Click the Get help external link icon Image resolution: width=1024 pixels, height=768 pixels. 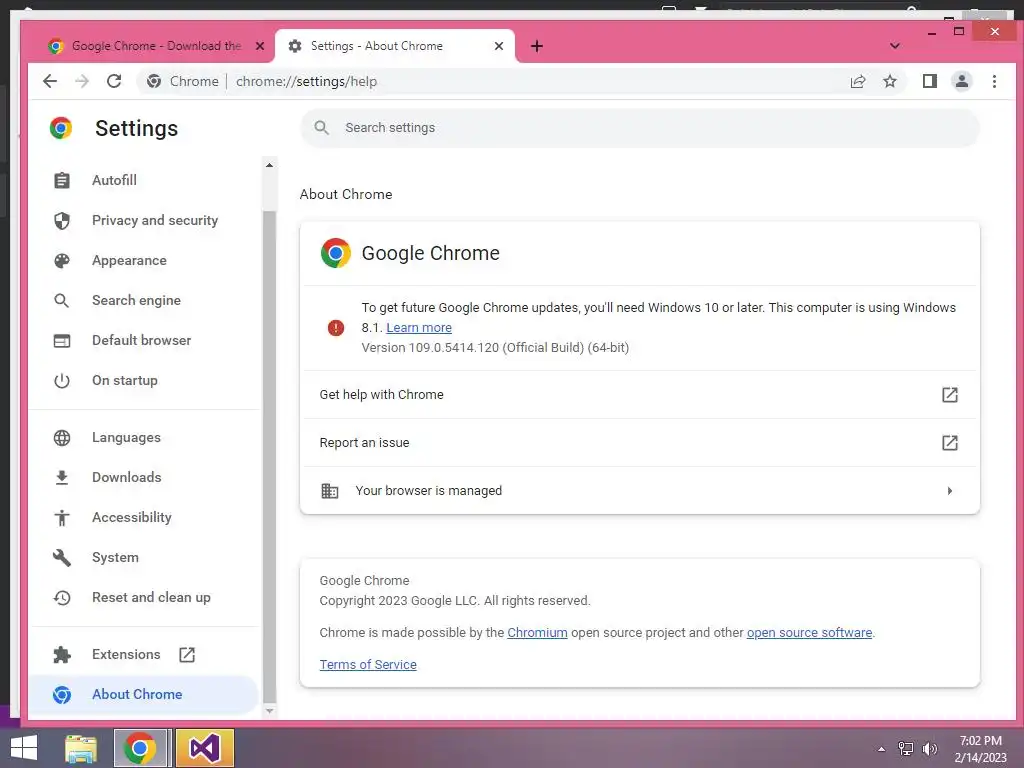tap(950, 394)
